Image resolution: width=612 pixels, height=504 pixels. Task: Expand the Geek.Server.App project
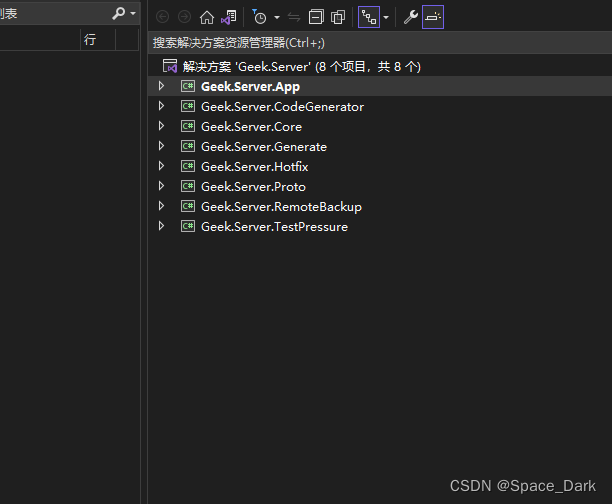[161, 86]
